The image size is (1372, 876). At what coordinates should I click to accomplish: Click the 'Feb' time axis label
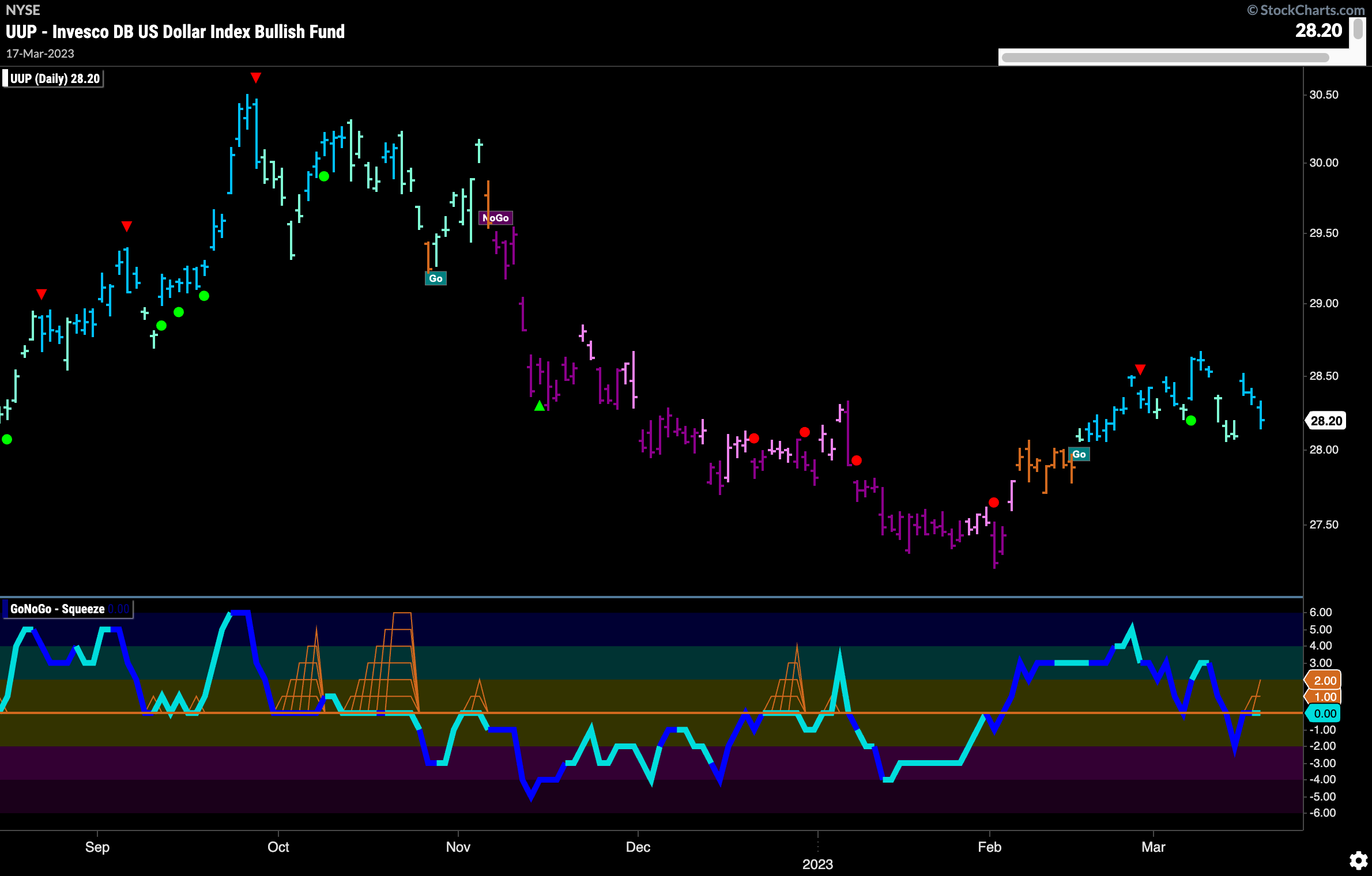[x=990, y=847]
